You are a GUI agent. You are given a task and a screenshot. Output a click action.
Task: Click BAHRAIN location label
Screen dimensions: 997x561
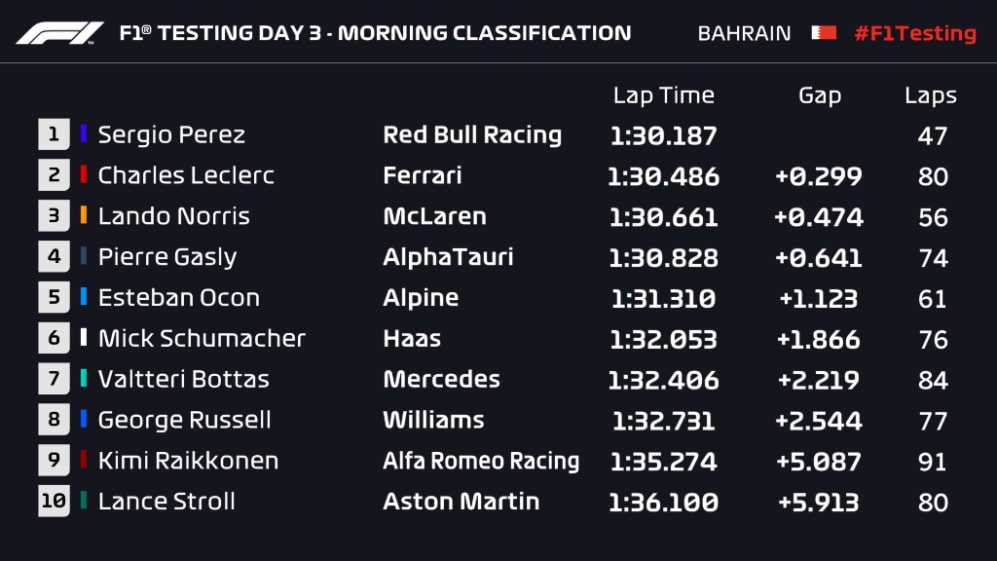(744, 33)
